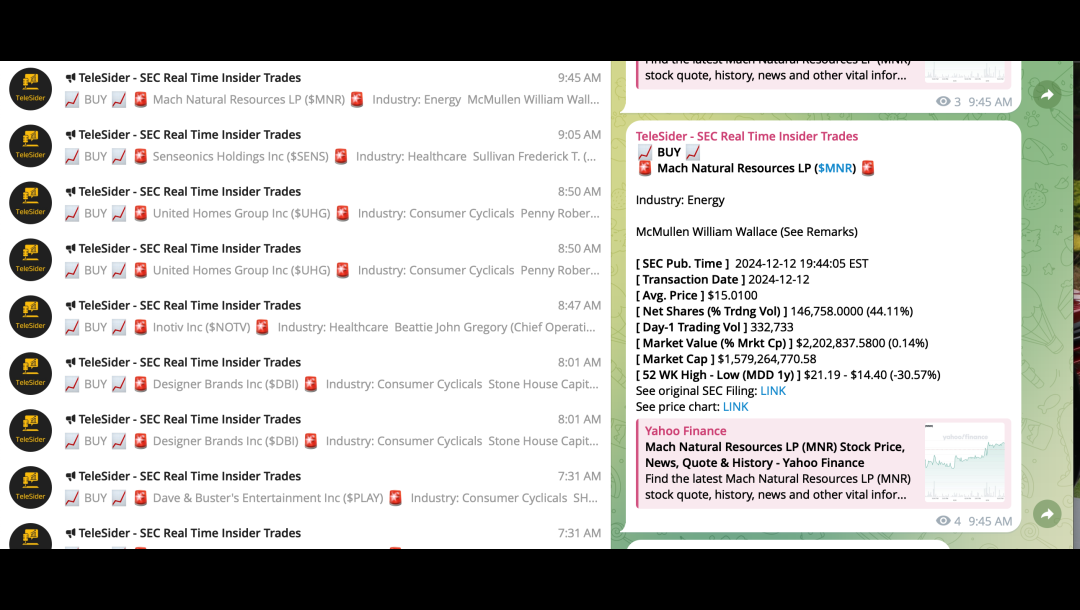This screenshot has width=1080, height=610.
Task: Click TeleSider avatar on Dave & Buster's row
Action: pos(30,487)
